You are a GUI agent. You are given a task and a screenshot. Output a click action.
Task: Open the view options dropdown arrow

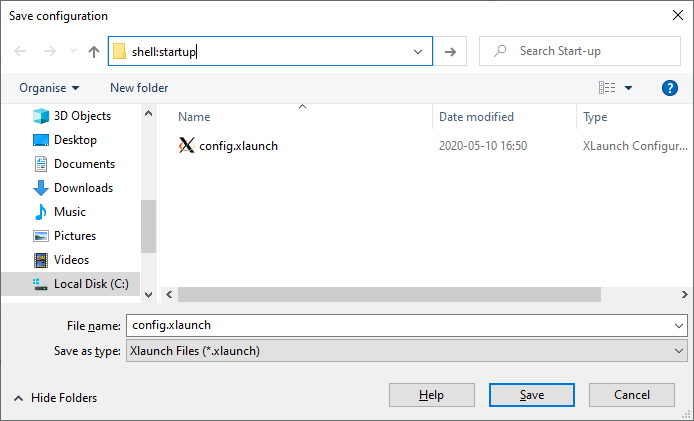point(628,88)
